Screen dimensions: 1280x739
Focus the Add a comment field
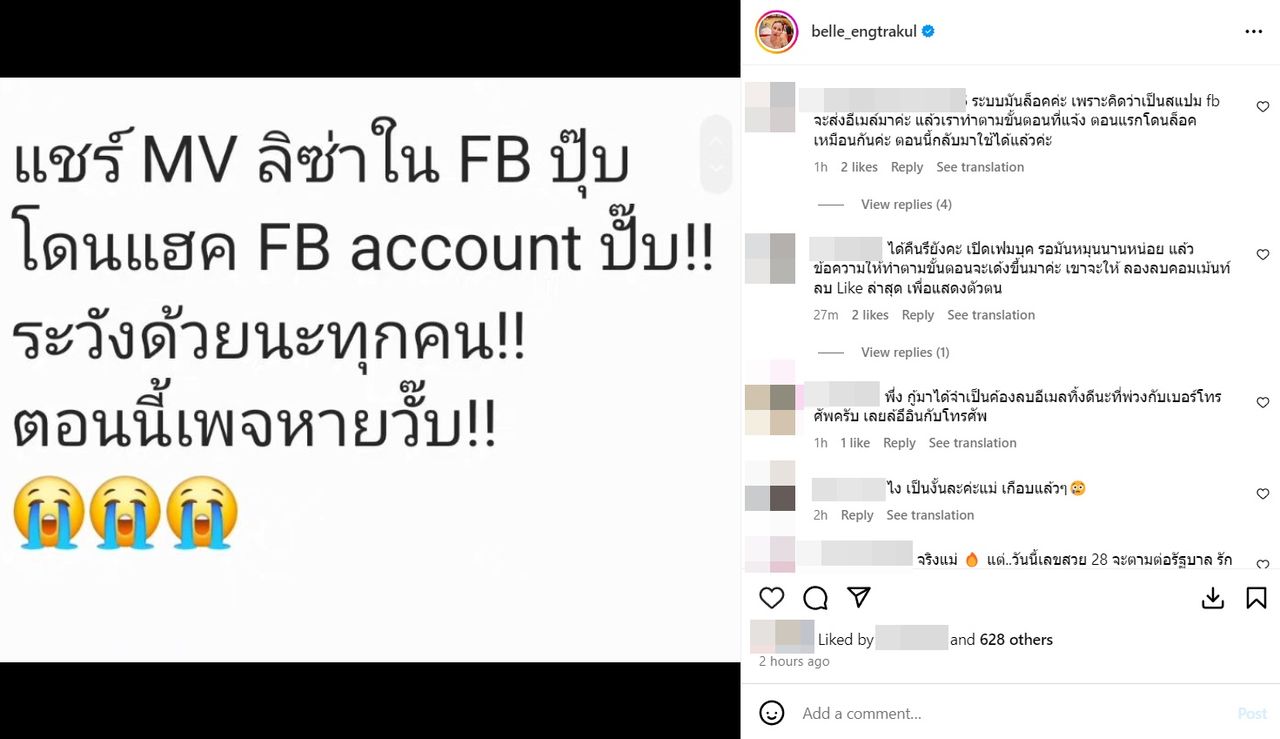click(1010, 713)
